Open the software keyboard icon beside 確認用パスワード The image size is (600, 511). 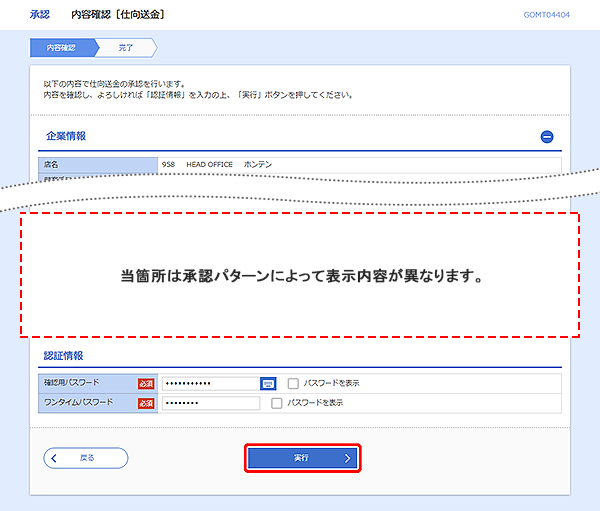268,383
